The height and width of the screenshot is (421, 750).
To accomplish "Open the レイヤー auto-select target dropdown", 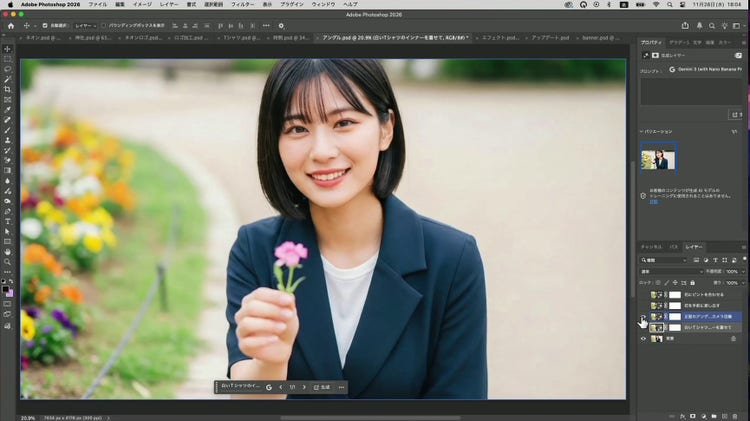I will [x=85, y=25].
